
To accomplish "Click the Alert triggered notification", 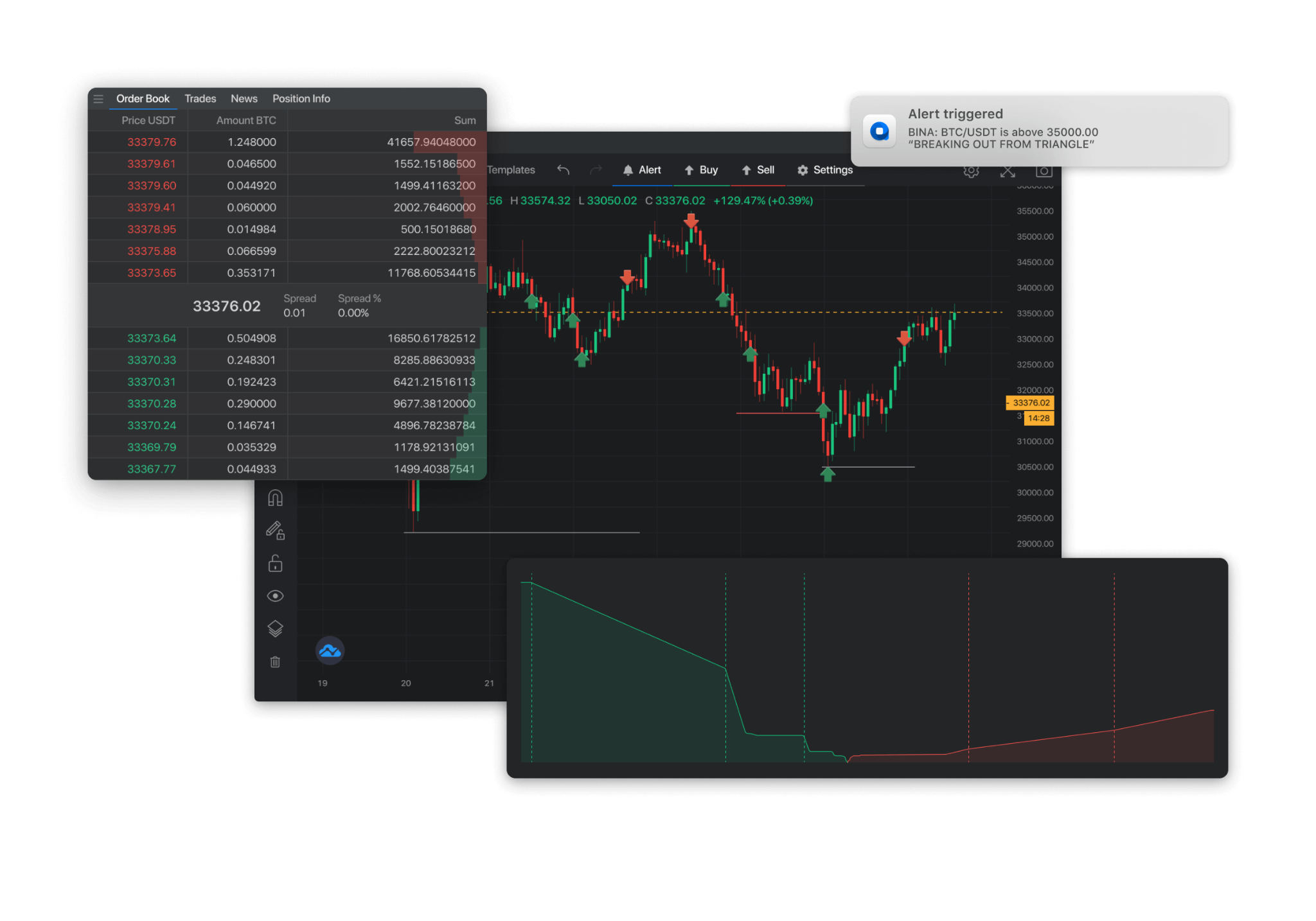I will [1039, 132].
